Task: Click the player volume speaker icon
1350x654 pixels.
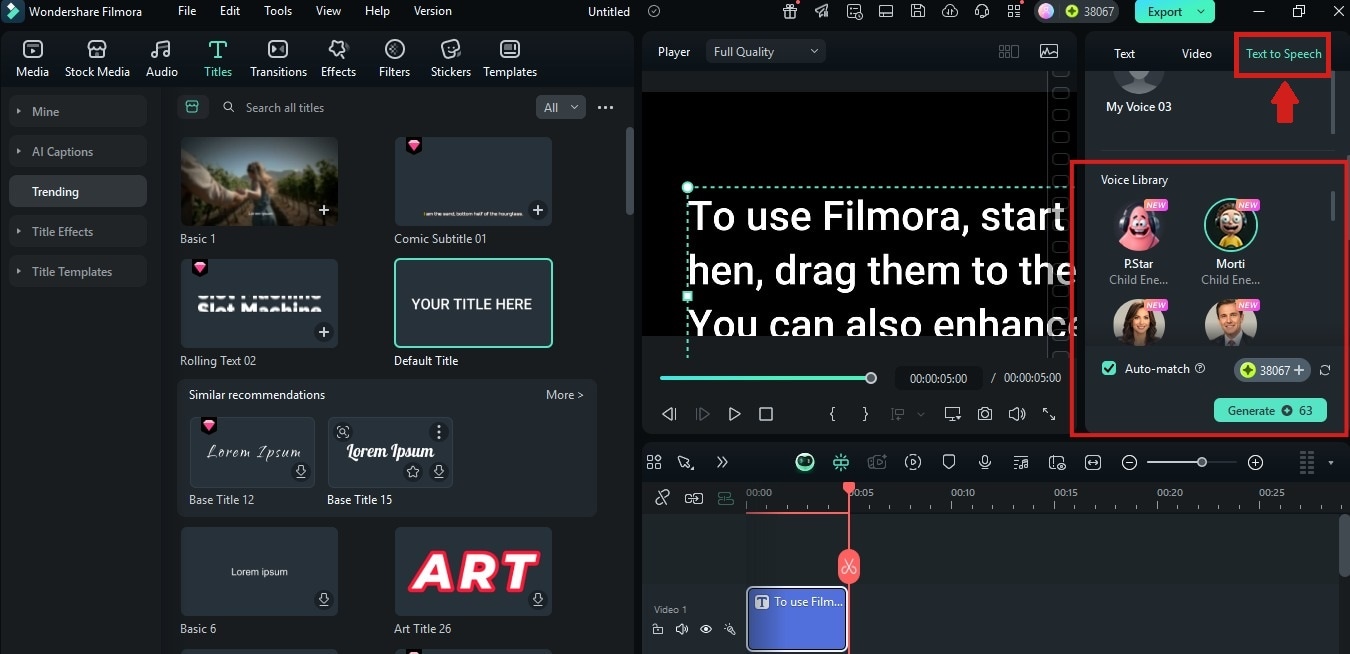Action: [1017, 414]
